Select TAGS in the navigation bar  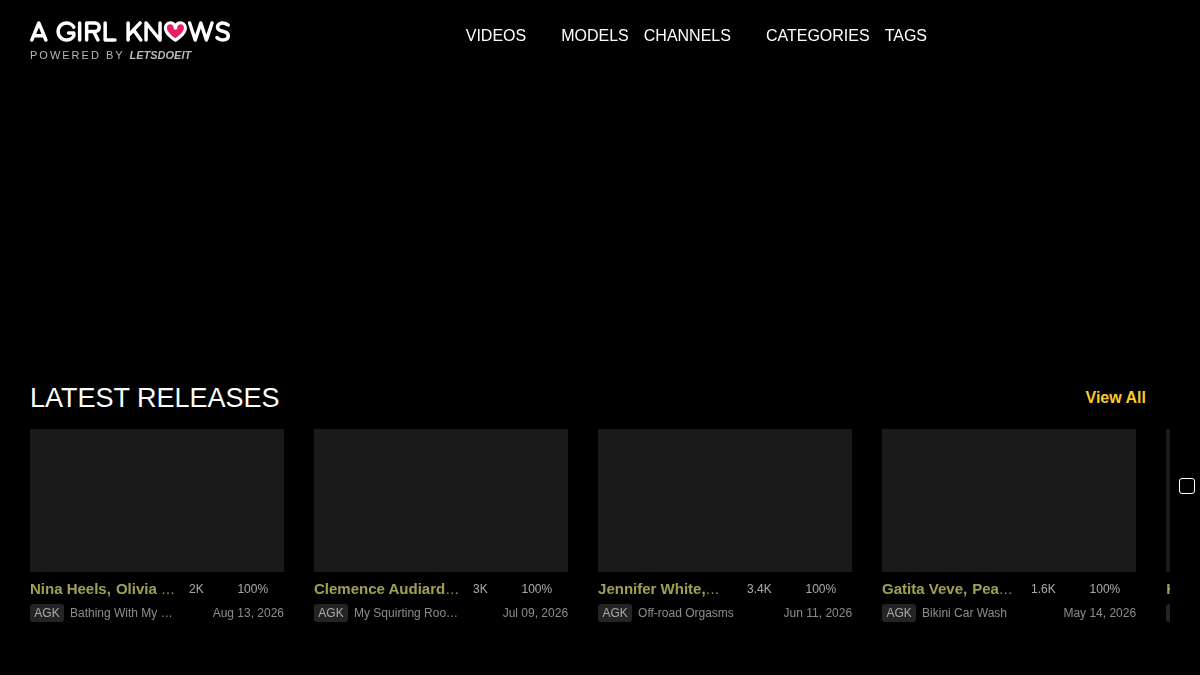906,36
